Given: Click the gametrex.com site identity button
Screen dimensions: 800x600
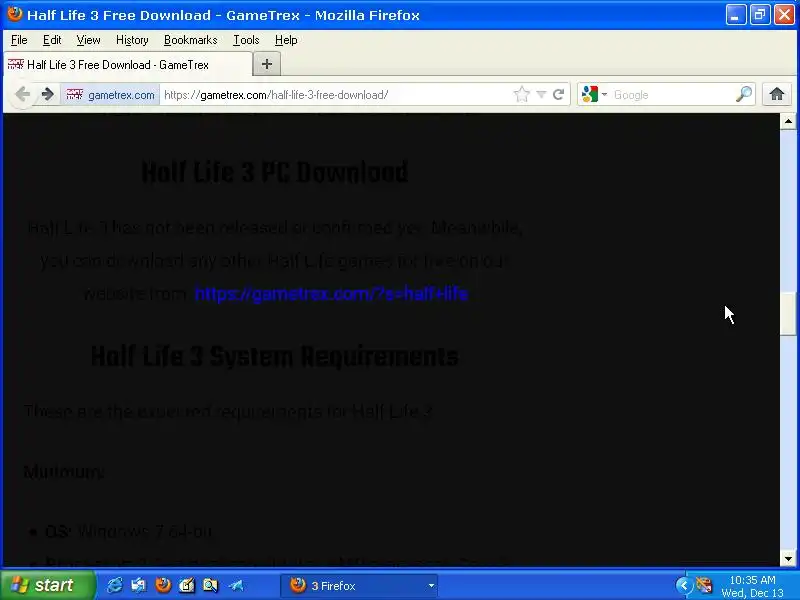Looking at the screenshot, I should pyautogui.click(x=111, y=95).
